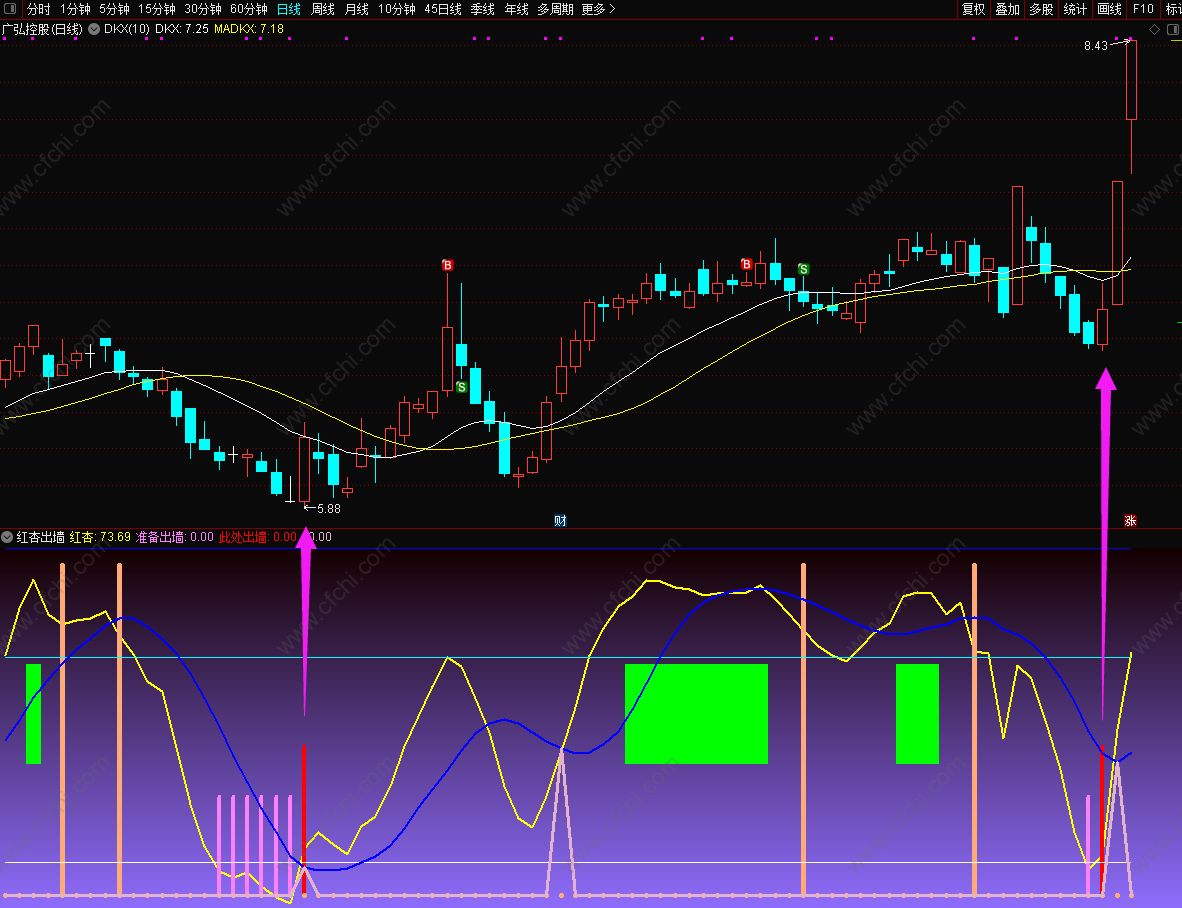The width and height of the screenshot is (1182, 908).
Task: Click the large green block in indicator panel
Action: click(x=696, y=714)
